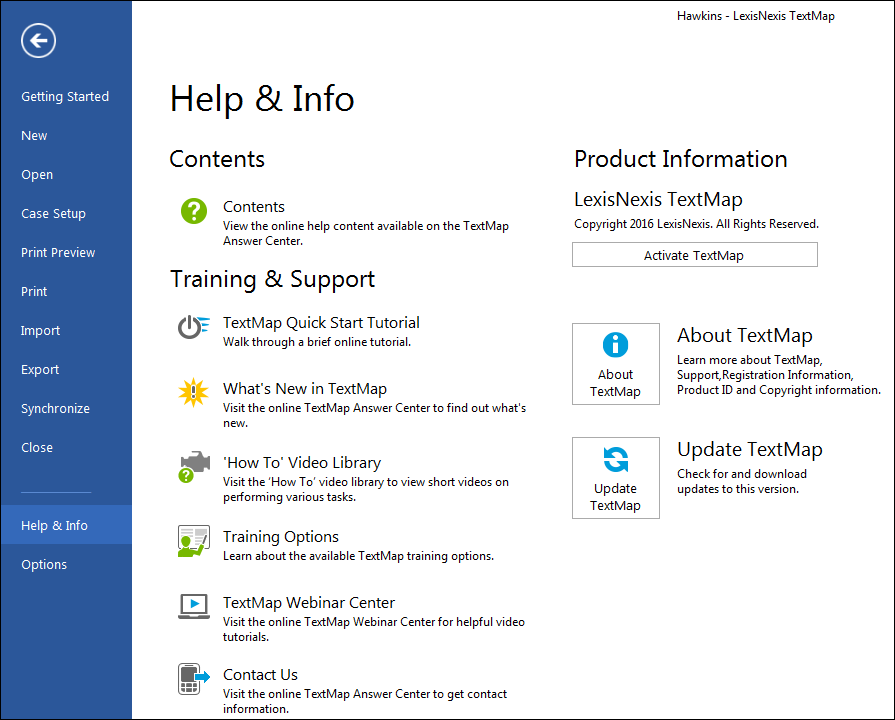The width and height of the screenshot is (895, 720).
Task: Click the Copyright 2016 LexisNexis text
Action: pyautogui.click(x=696, y=224)
